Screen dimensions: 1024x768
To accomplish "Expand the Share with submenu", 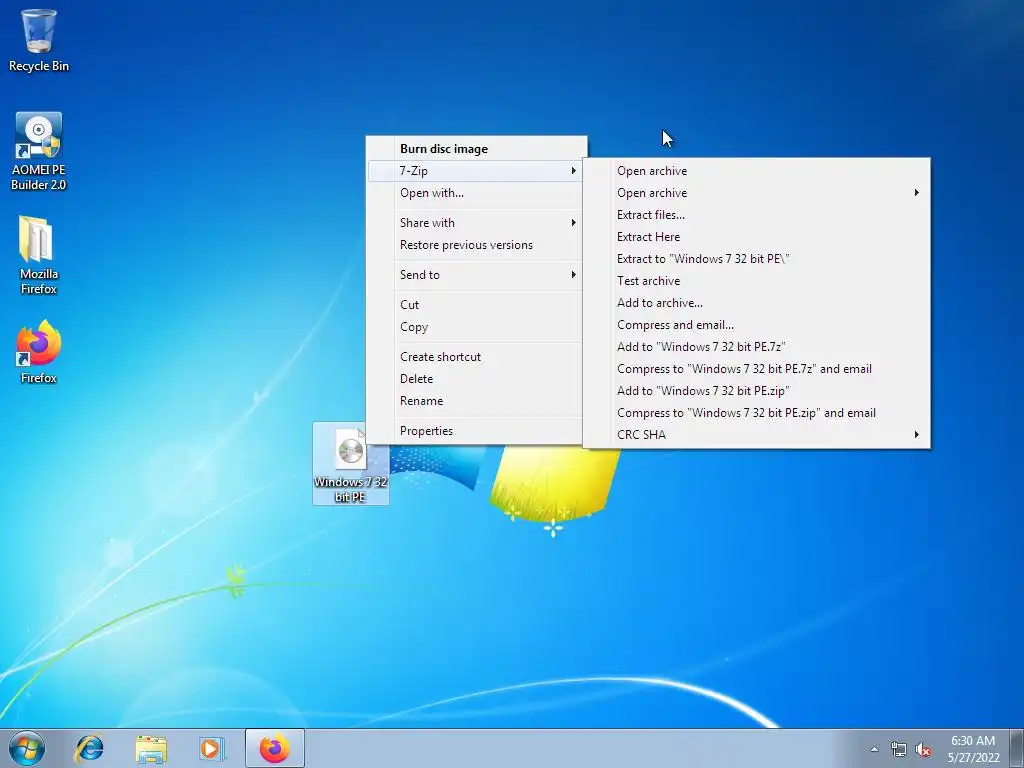I will click(475, 223).
